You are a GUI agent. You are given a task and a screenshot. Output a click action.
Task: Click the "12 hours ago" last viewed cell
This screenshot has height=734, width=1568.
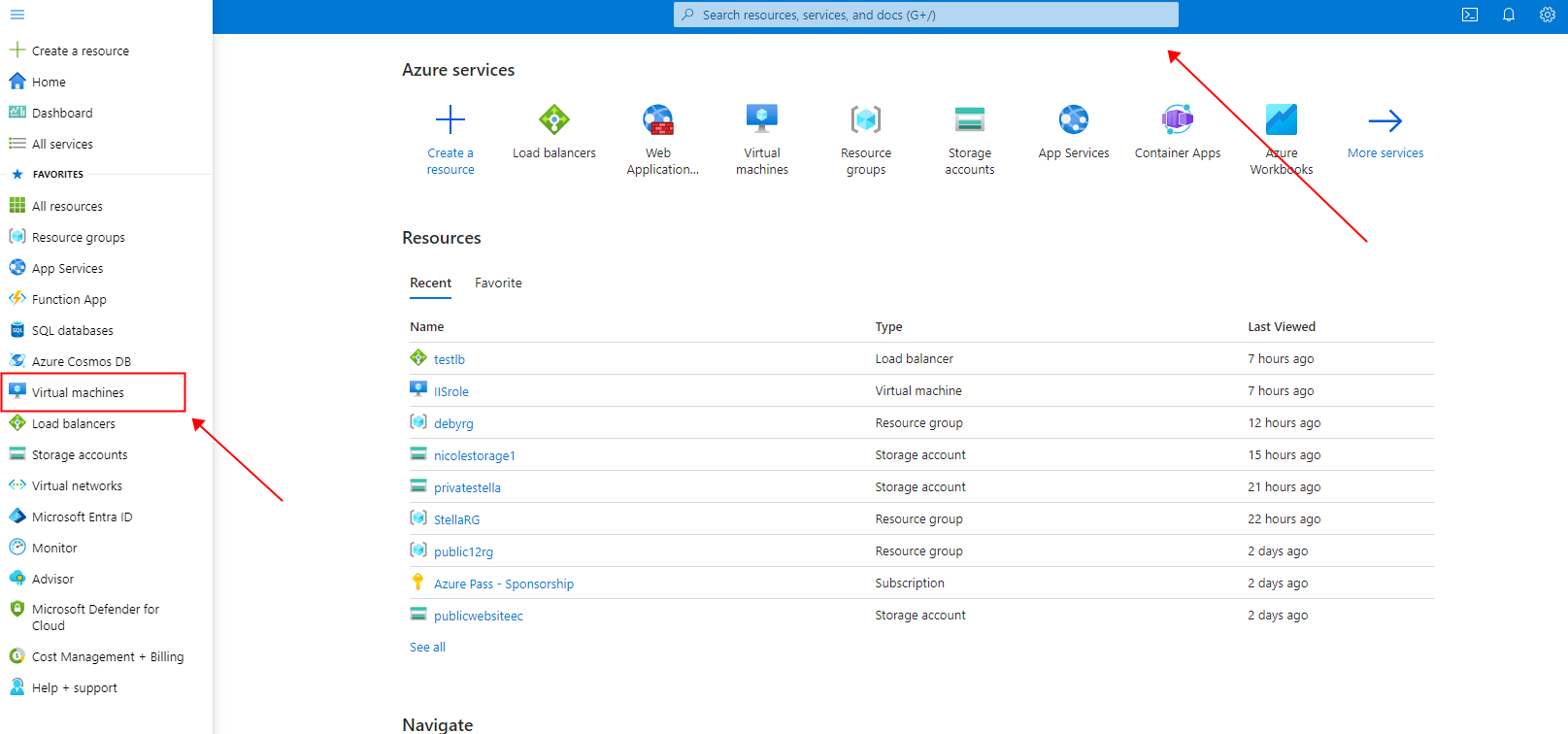pyautogui.click(x=1284, y=423)
